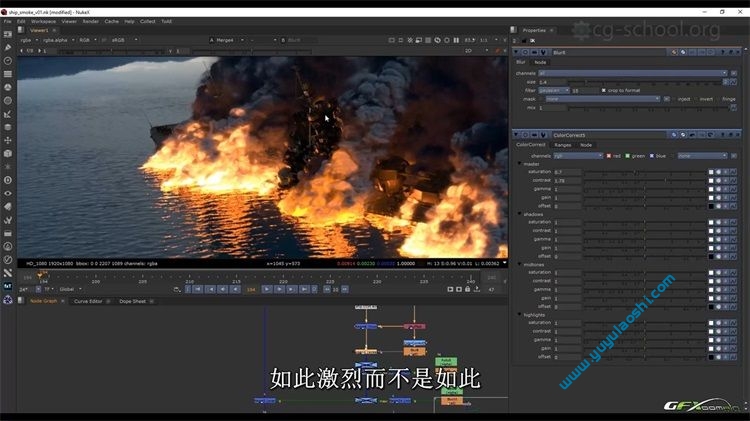Open the 3D nodes toolbar menu
This screenshot has height=421, width=750.
[x=8, y=154]
